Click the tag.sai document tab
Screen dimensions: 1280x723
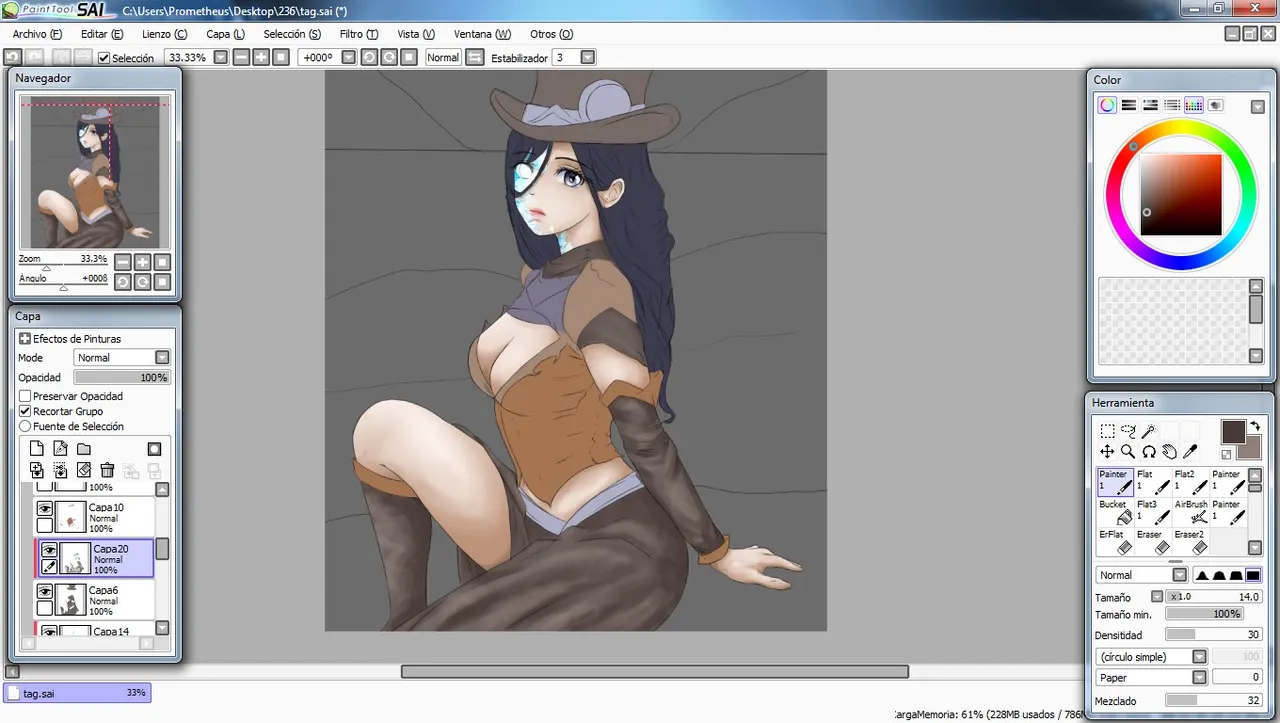coord(76,692)
